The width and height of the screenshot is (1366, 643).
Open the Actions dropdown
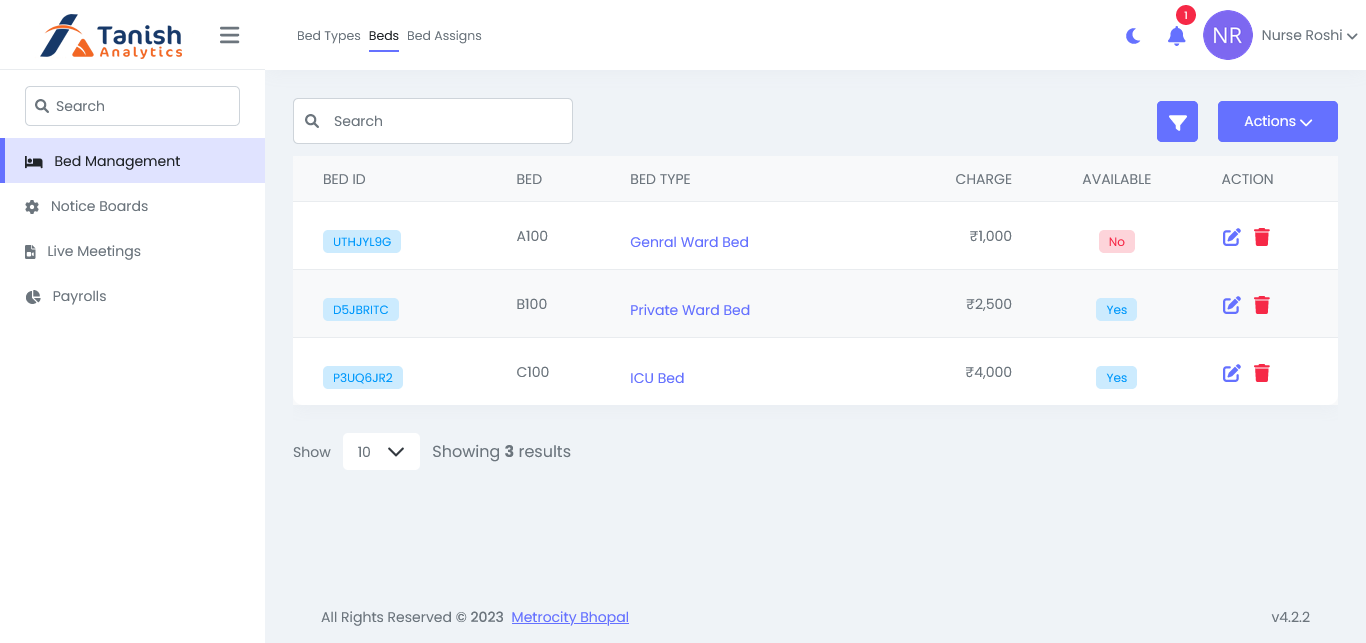tap(1277, 121)
